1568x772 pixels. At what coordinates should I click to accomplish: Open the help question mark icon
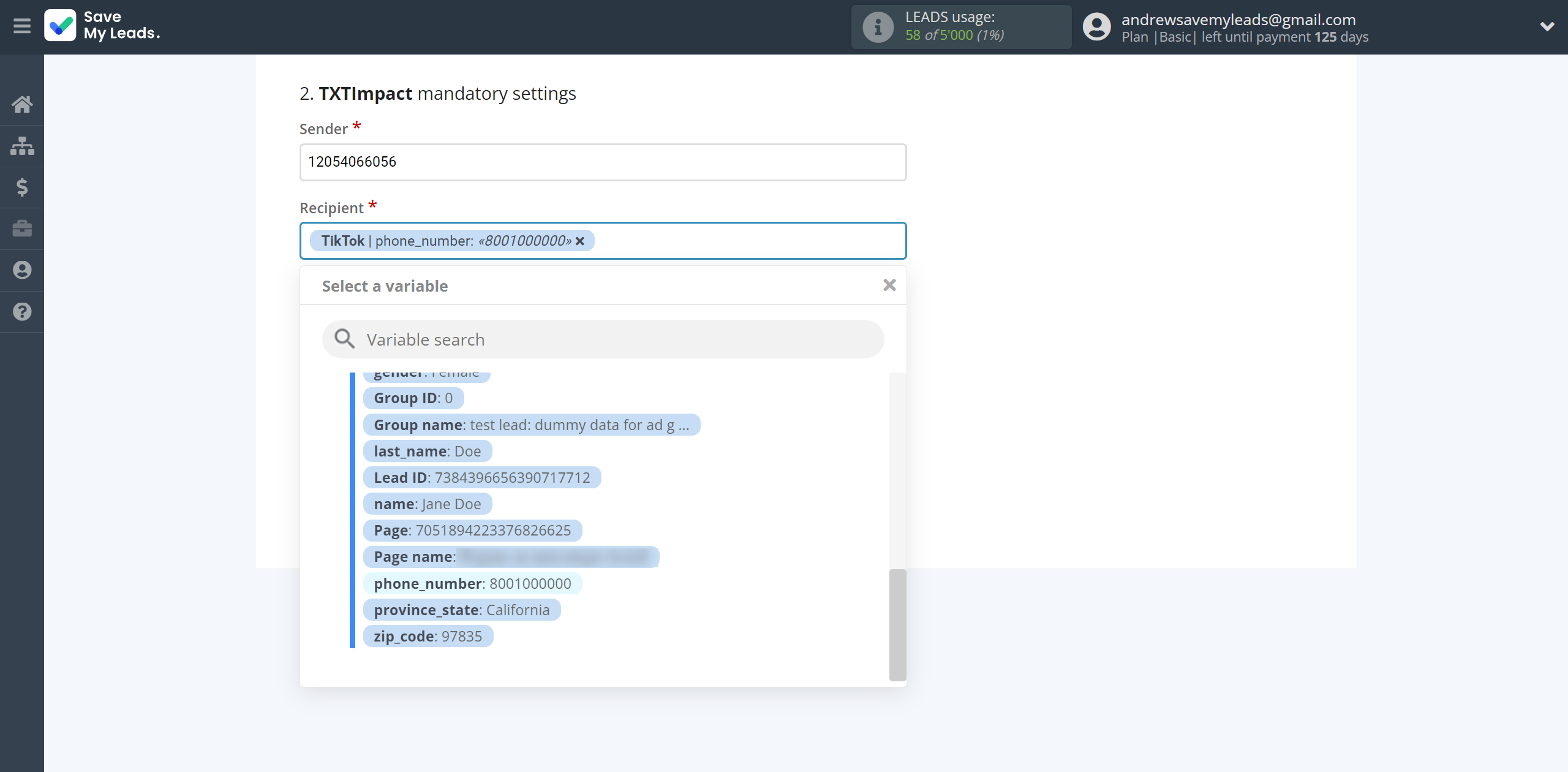pos(22,312)
